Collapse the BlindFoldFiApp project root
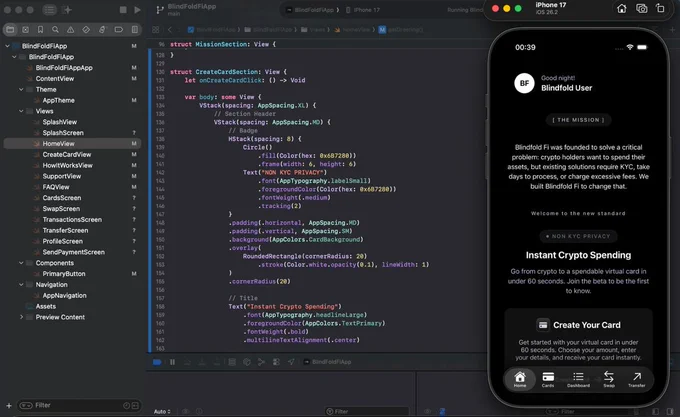The image size is (680, 417). [7, 46]
